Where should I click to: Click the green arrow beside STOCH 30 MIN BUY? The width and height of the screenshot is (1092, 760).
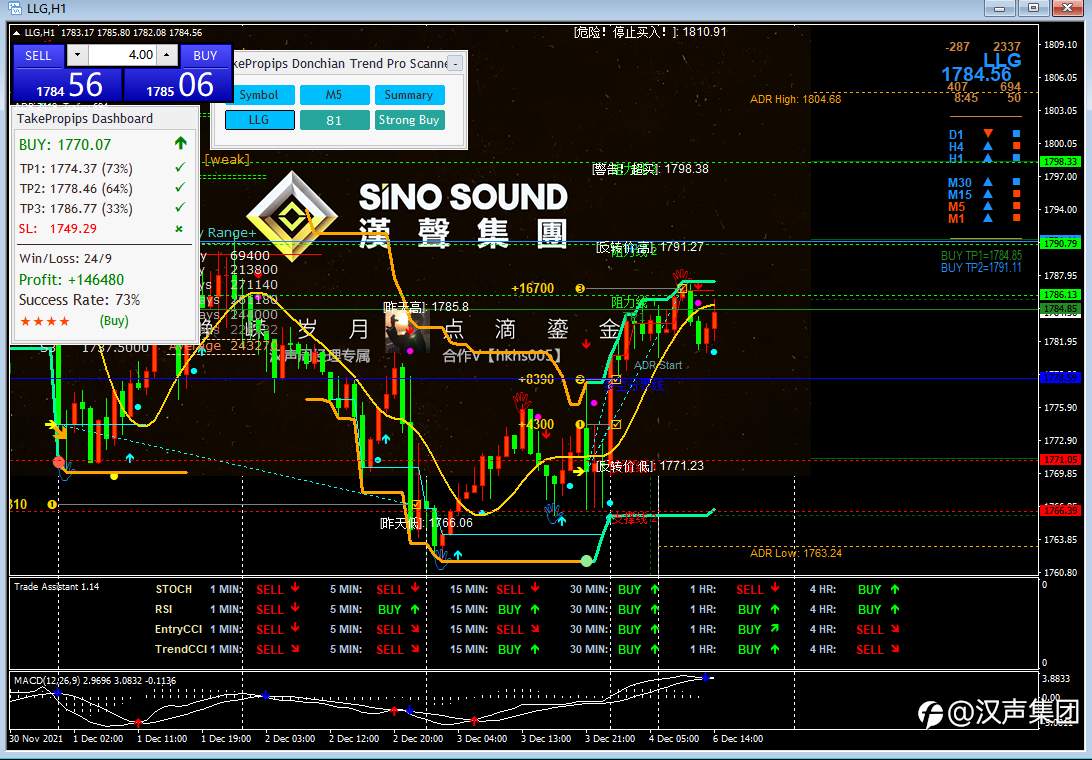655,589
